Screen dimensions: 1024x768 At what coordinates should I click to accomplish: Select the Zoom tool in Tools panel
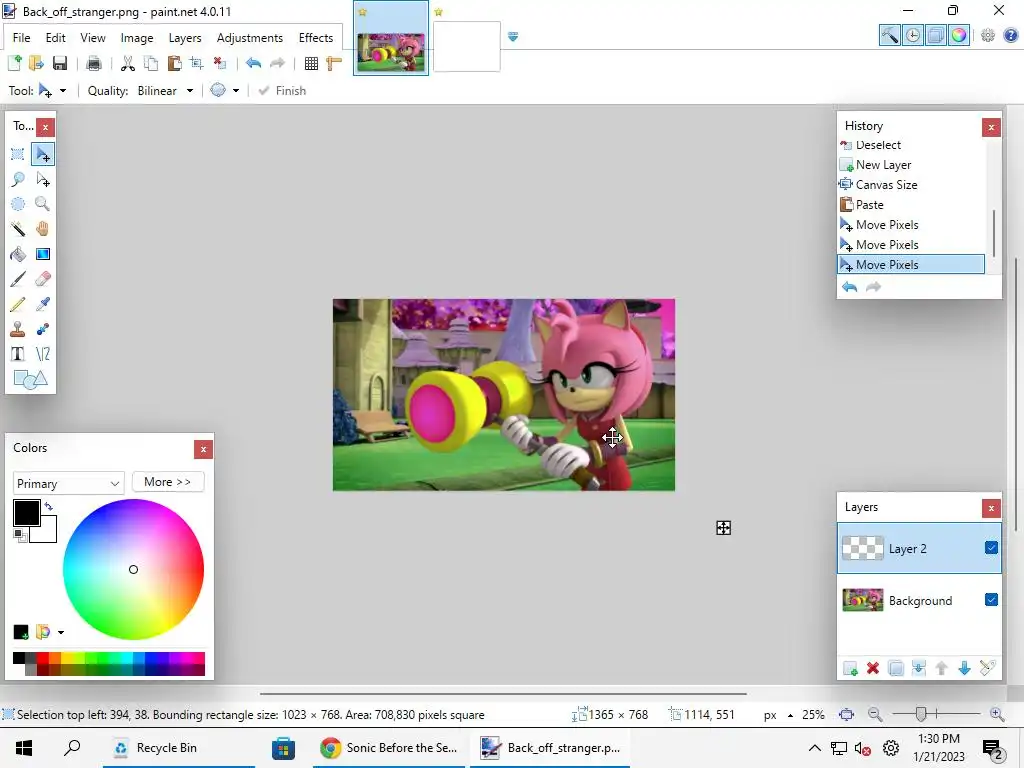click(42, 204)
